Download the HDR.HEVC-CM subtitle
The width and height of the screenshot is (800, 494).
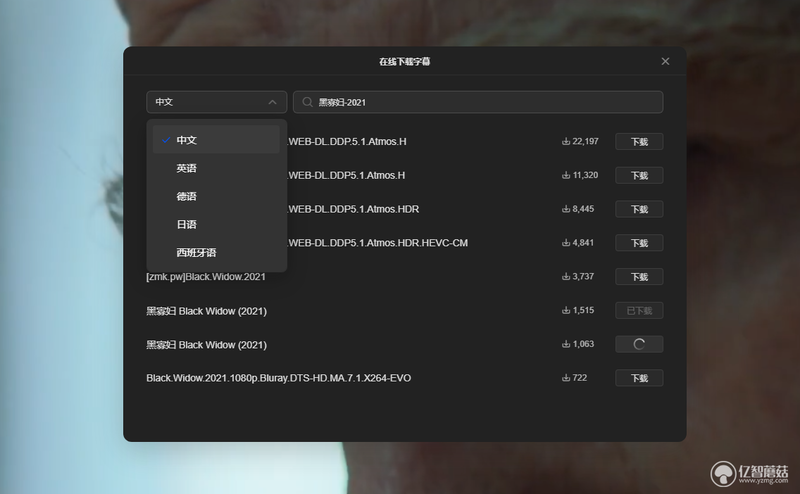click(639, 243)
